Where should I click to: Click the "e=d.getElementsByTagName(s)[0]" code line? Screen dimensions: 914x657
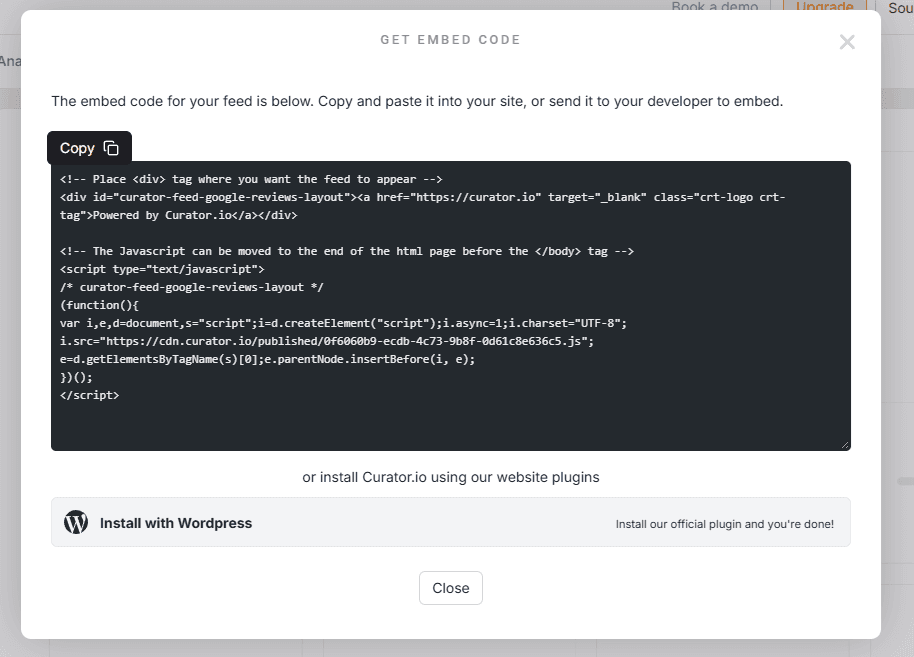pyautogui.click(x=267, y=359)
